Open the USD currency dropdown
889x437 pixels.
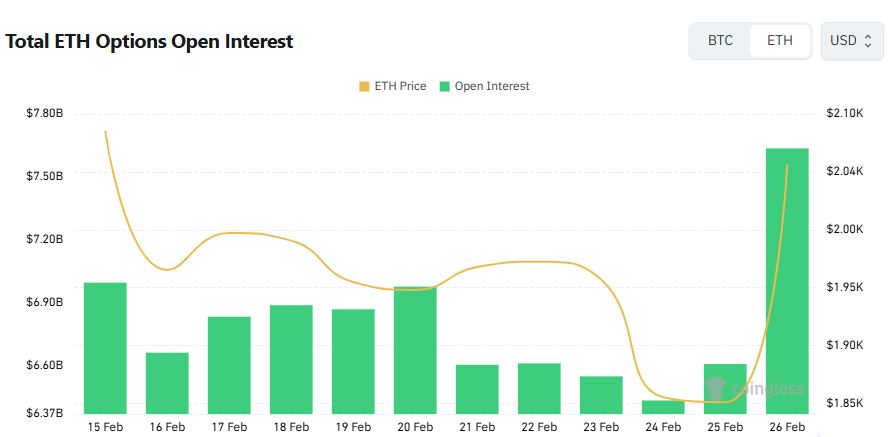coord(851,41)
